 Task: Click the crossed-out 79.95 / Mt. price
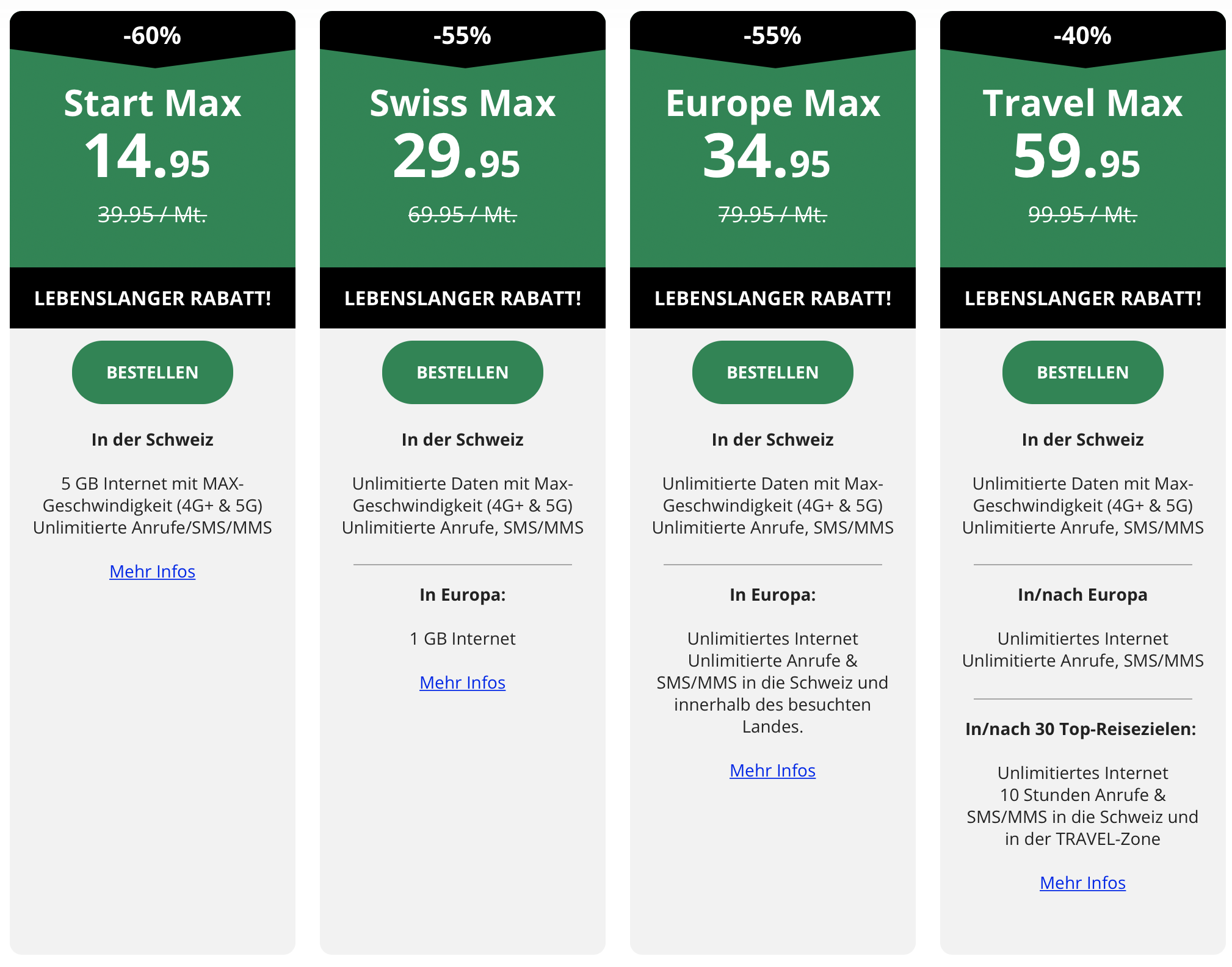772,214
